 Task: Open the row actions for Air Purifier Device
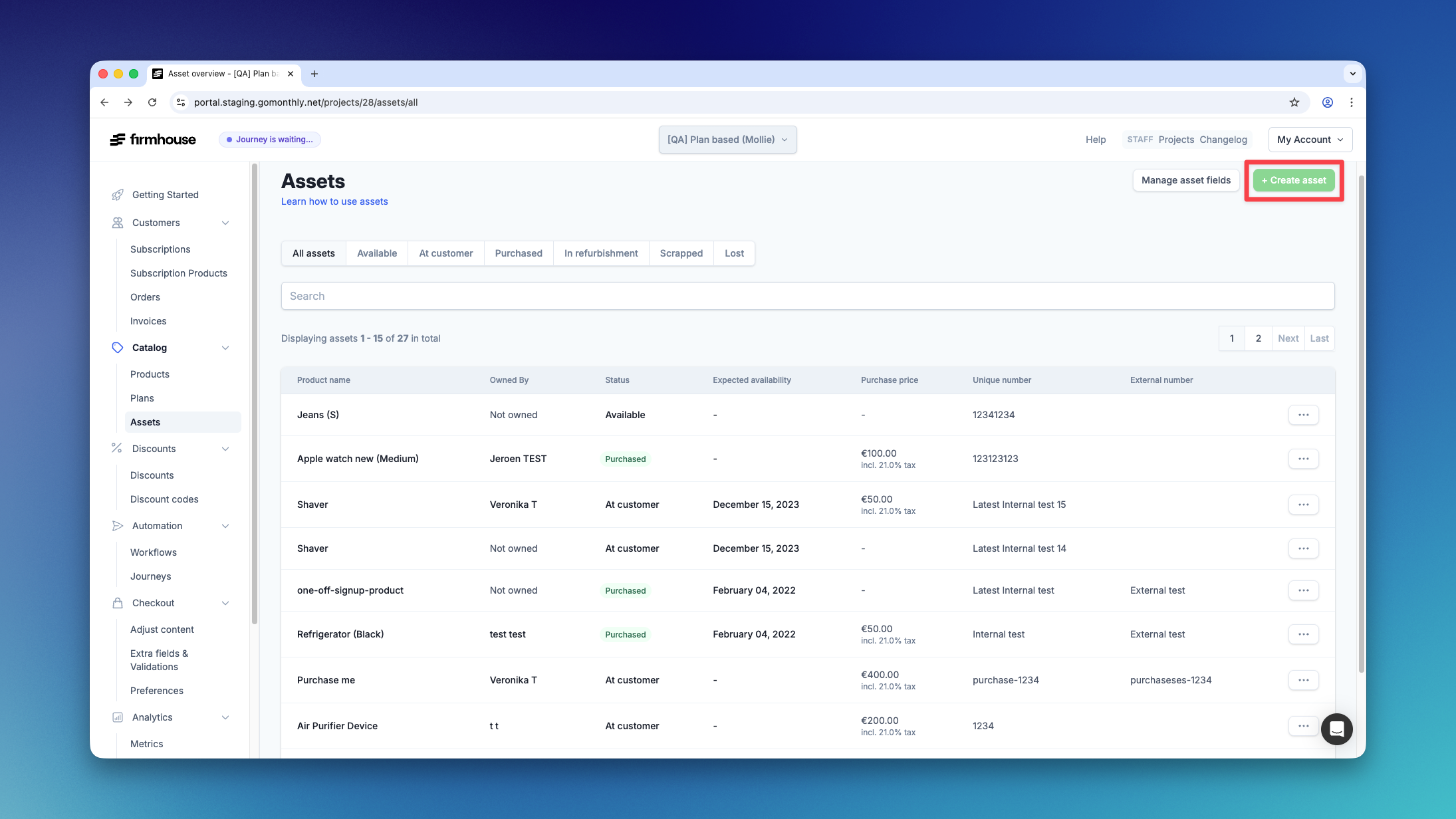point(1304,726)
